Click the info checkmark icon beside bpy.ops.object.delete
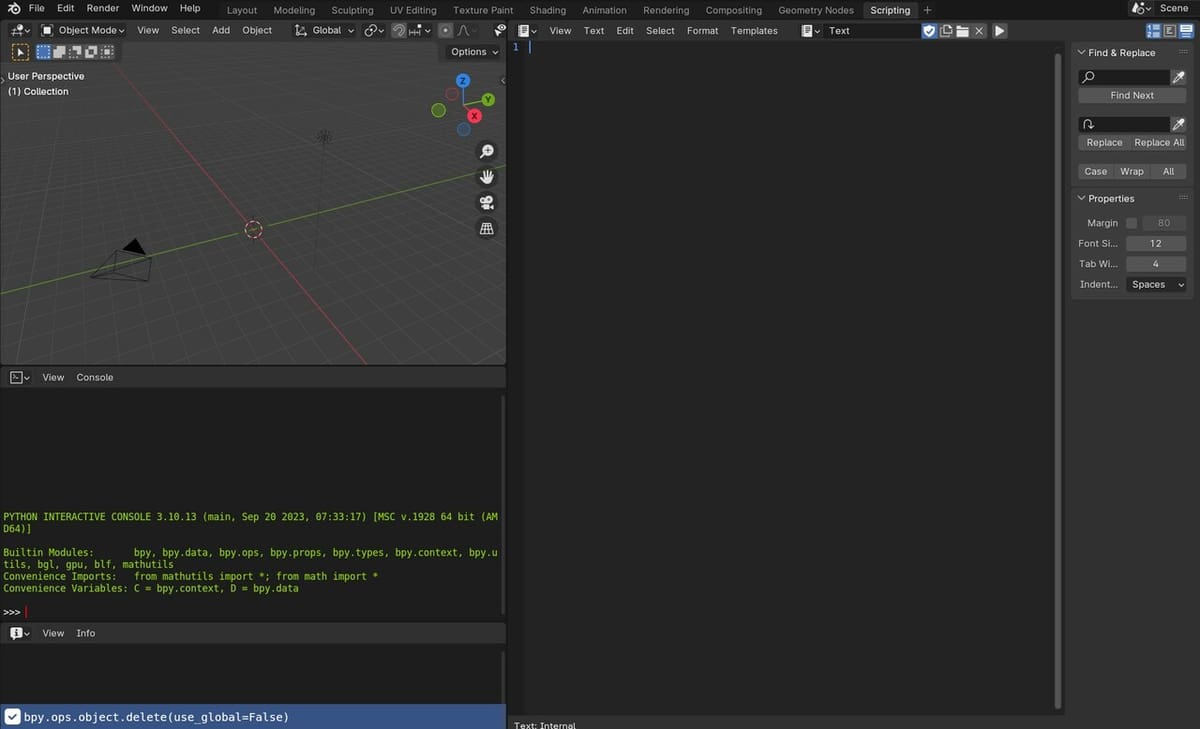 [12, 717]
